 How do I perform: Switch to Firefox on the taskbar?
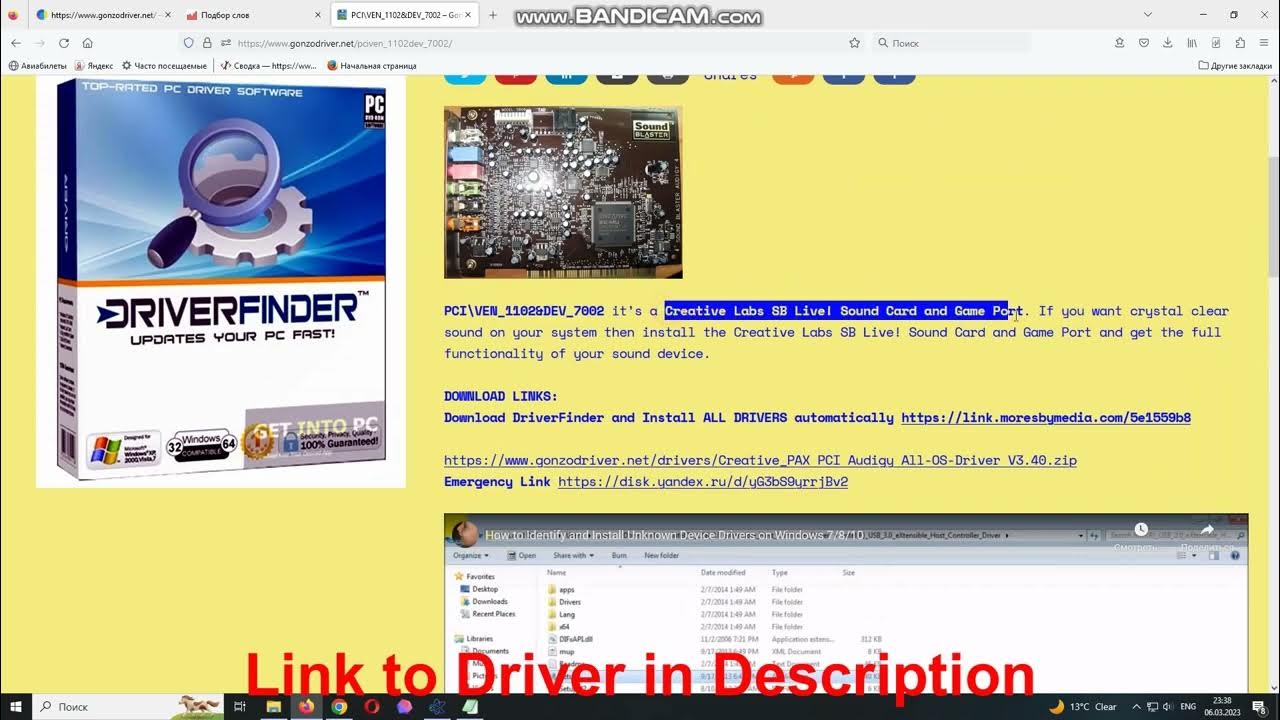click(x=306, y=706)
